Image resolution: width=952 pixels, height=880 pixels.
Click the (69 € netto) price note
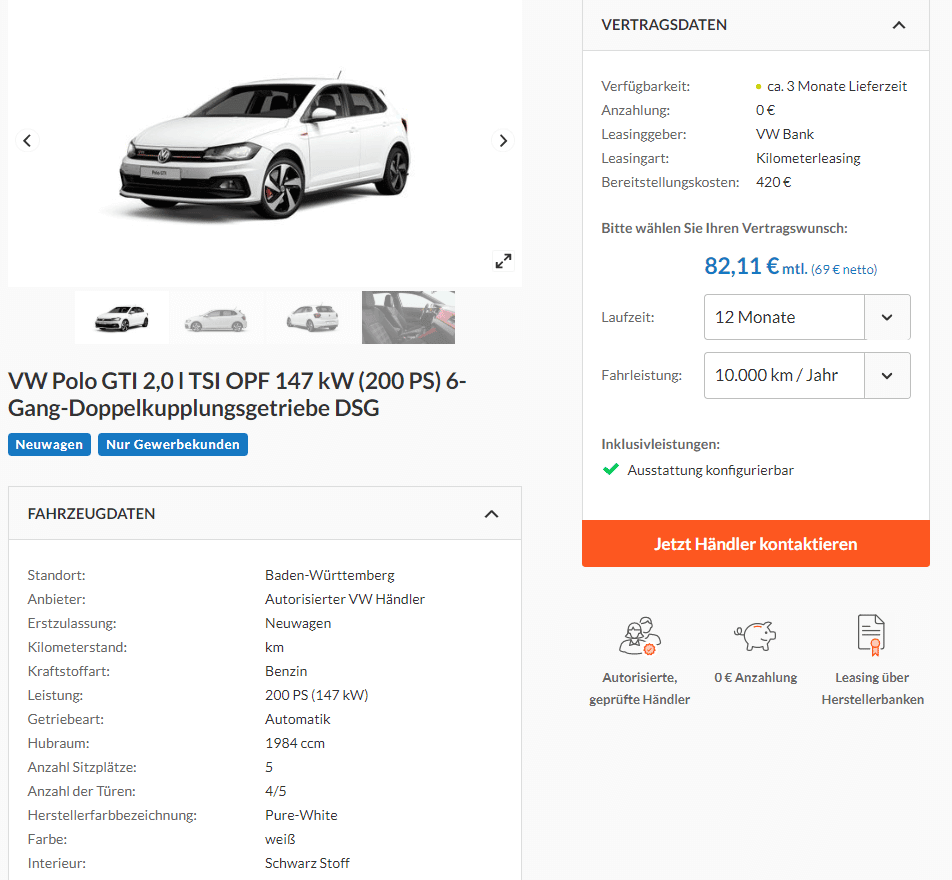844,270
